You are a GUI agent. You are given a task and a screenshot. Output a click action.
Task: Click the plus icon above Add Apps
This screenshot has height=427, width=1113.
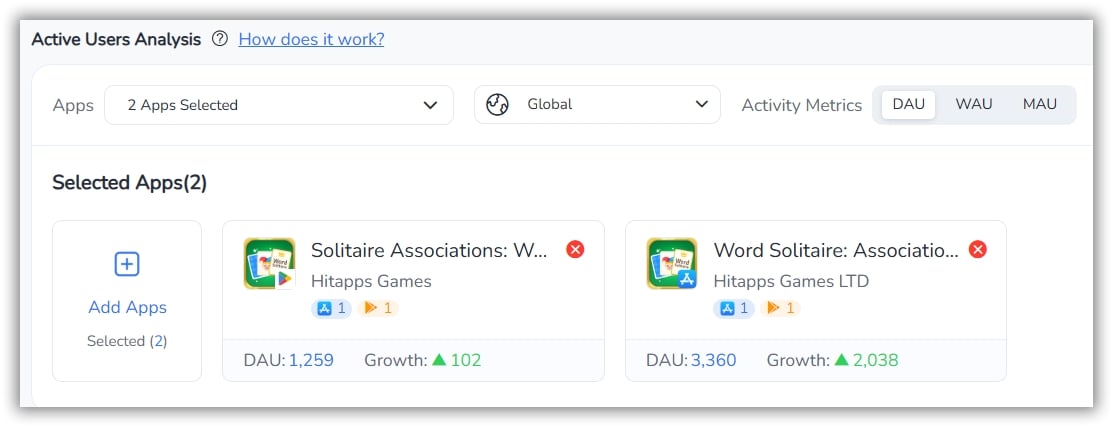pyautogui.click(x=127, y=264)
